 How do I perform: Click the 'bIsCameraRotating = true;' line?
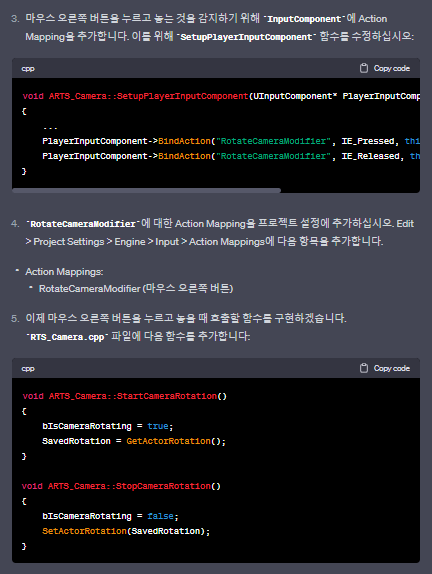point(107,426)
